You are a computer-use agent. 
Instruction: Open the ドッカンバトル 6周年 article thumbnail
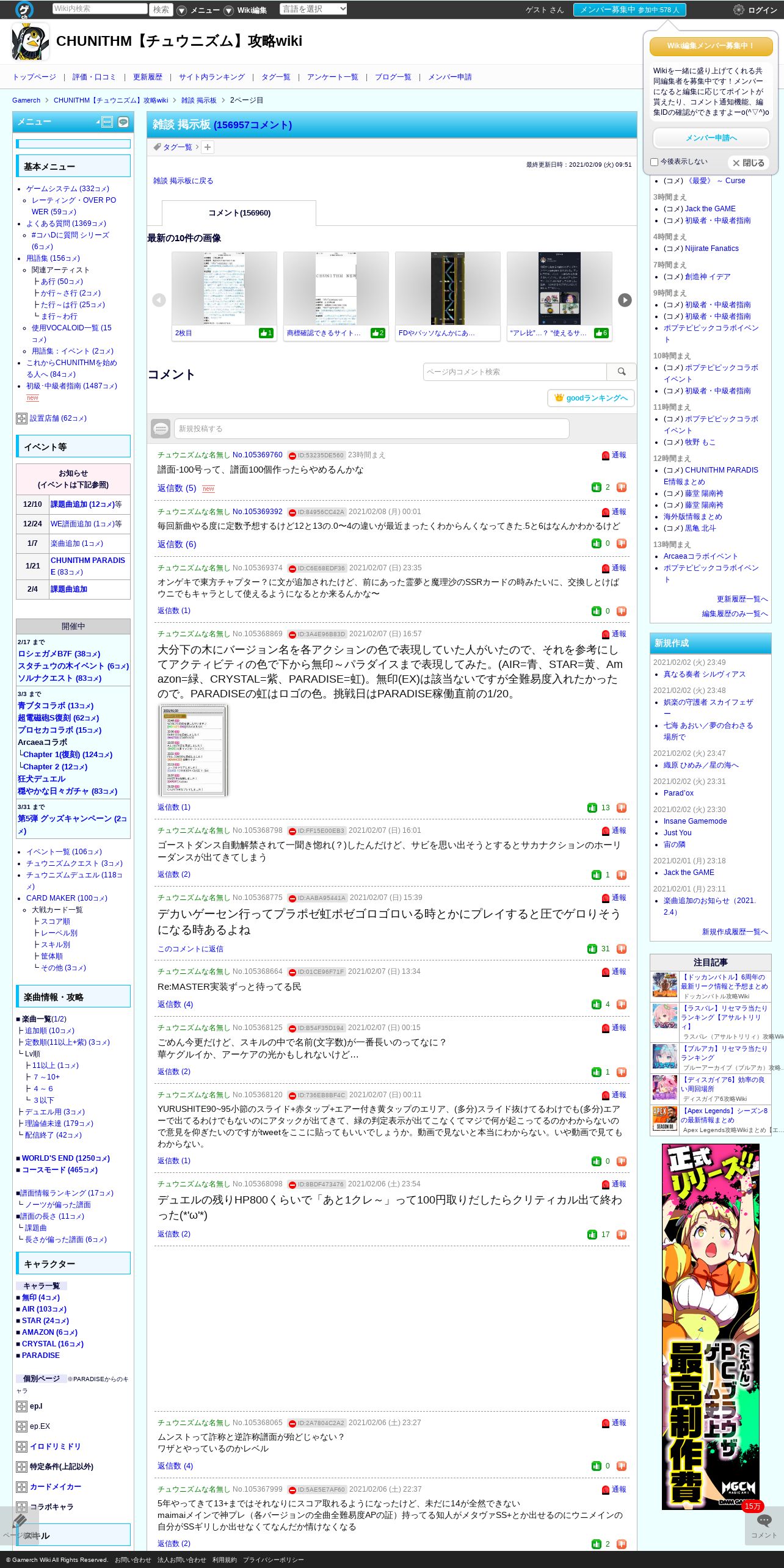(665, 985)
